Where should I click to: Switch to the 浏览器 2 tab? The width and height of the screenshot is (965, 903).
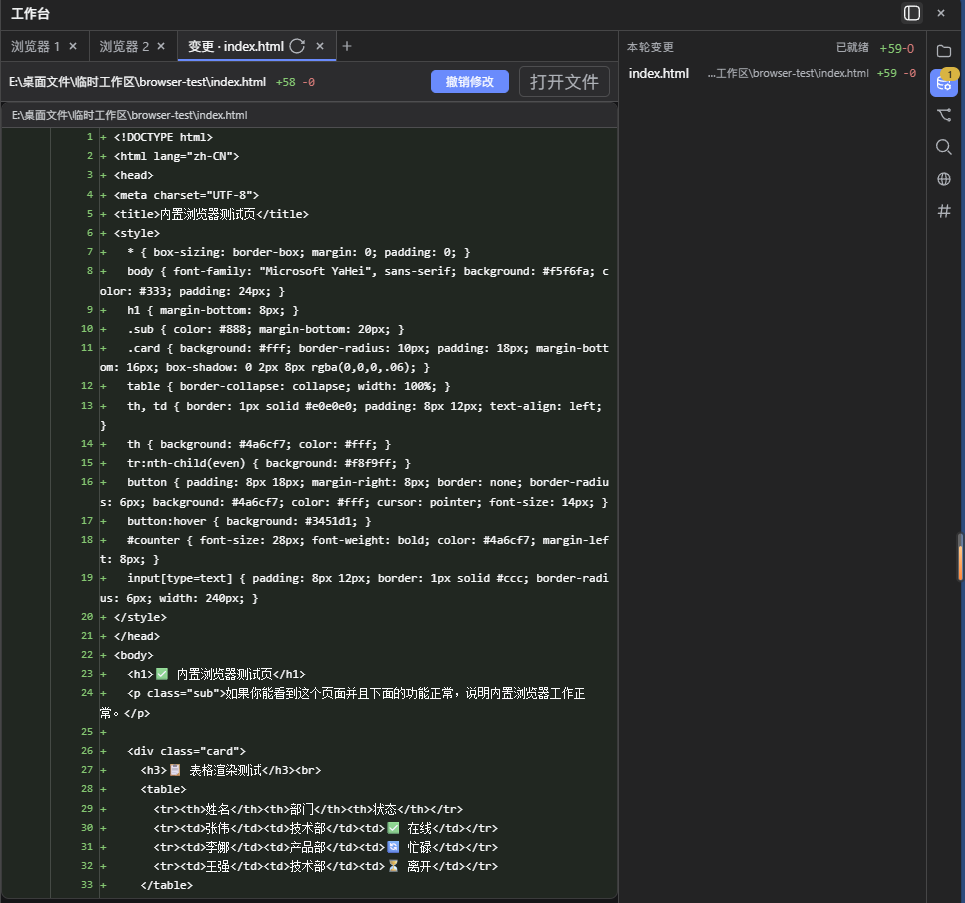124,46
